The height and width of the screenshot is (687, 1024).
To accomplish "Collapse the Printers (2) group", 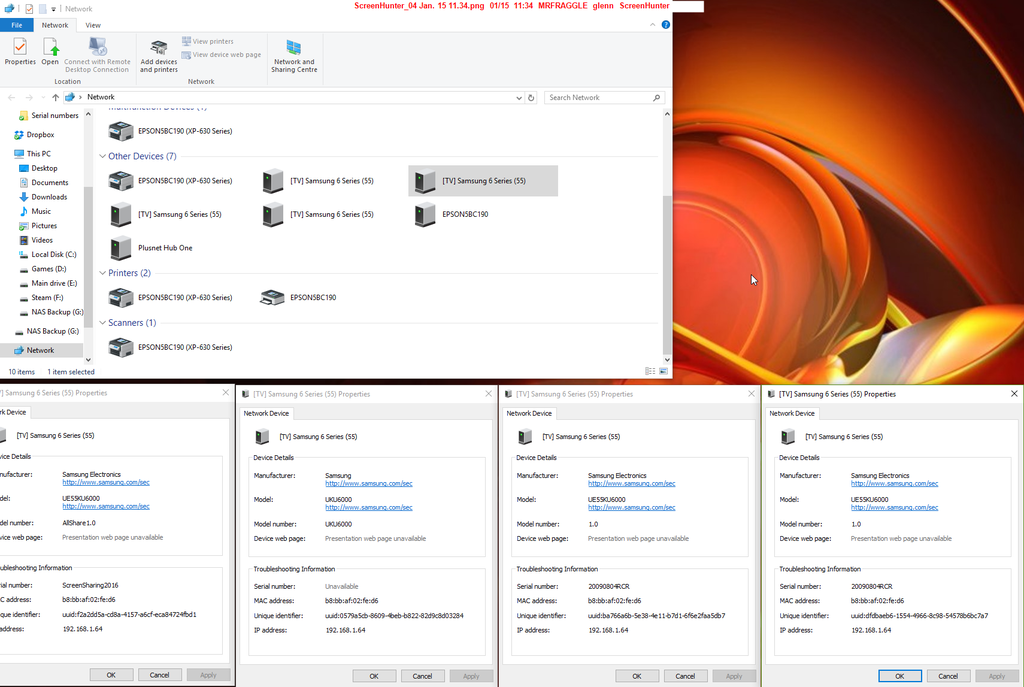I will pyautogui.click(x=103, y=273).
